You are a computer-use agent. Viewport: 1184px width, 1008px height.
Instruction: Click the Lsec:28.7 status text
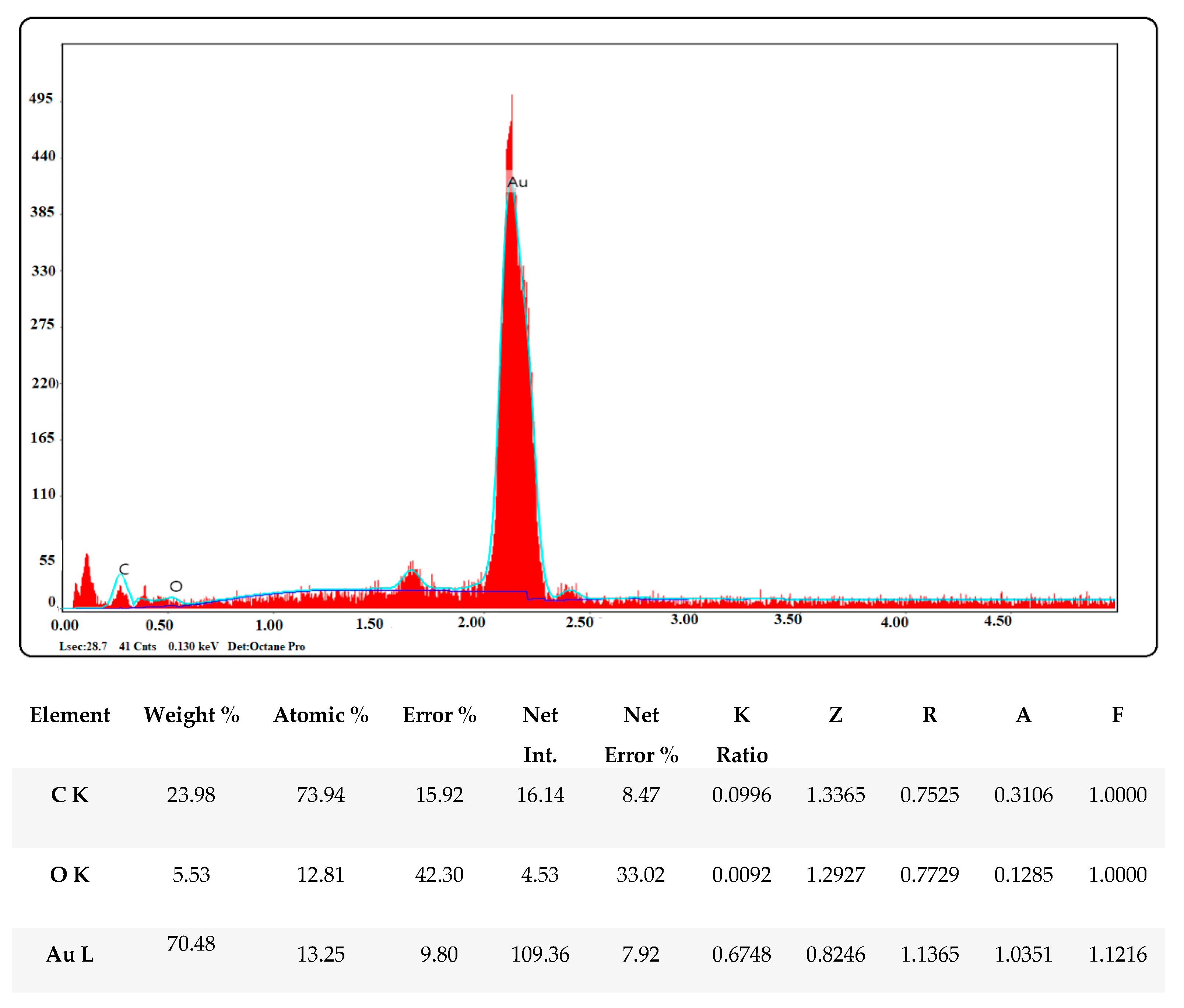[x=83, y=646]
